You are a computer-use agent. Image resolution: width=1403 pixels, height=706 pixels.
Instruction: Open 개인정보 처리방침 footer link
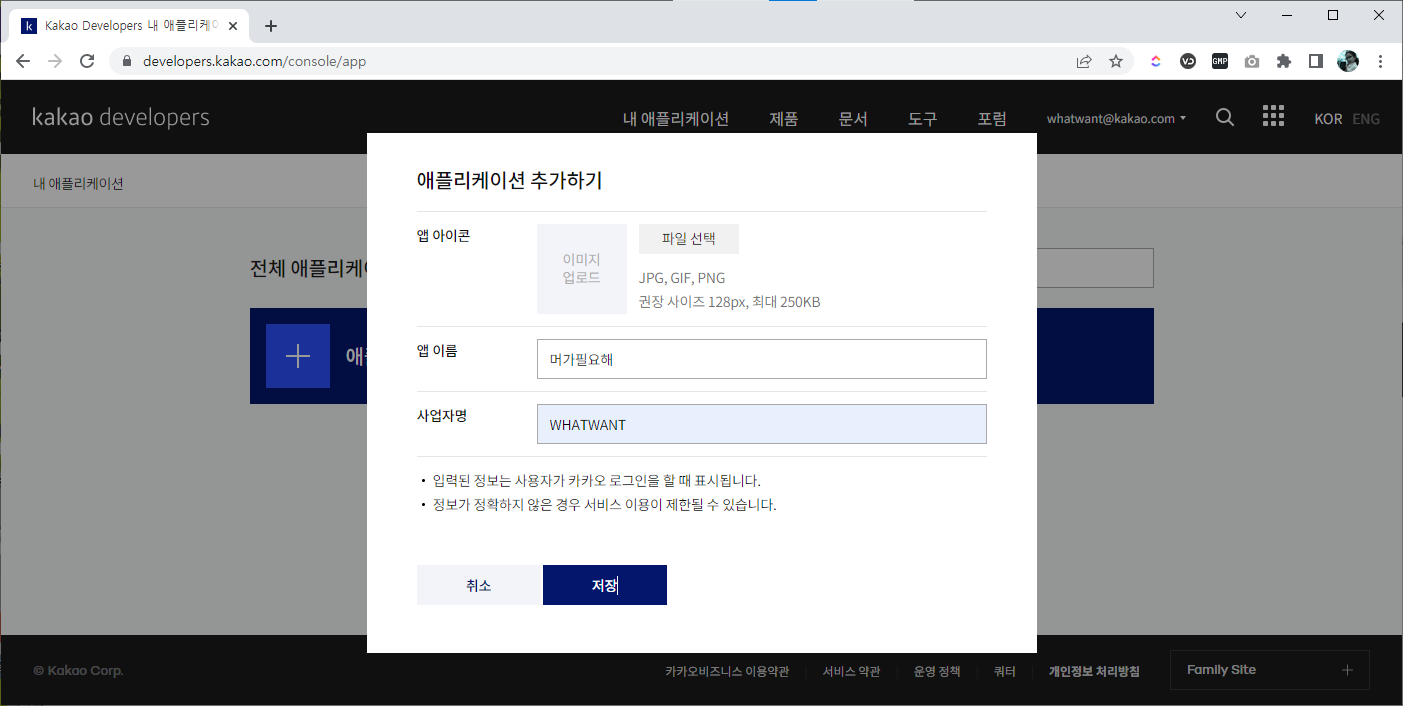1094,671
